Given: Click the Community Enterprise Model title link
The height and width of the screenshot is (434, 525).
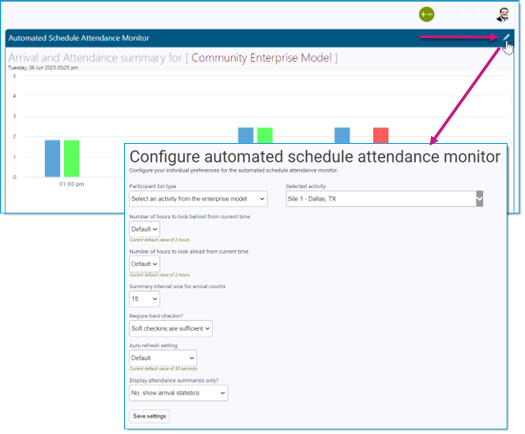Looking at the screenshot, I should pos(261,58).
